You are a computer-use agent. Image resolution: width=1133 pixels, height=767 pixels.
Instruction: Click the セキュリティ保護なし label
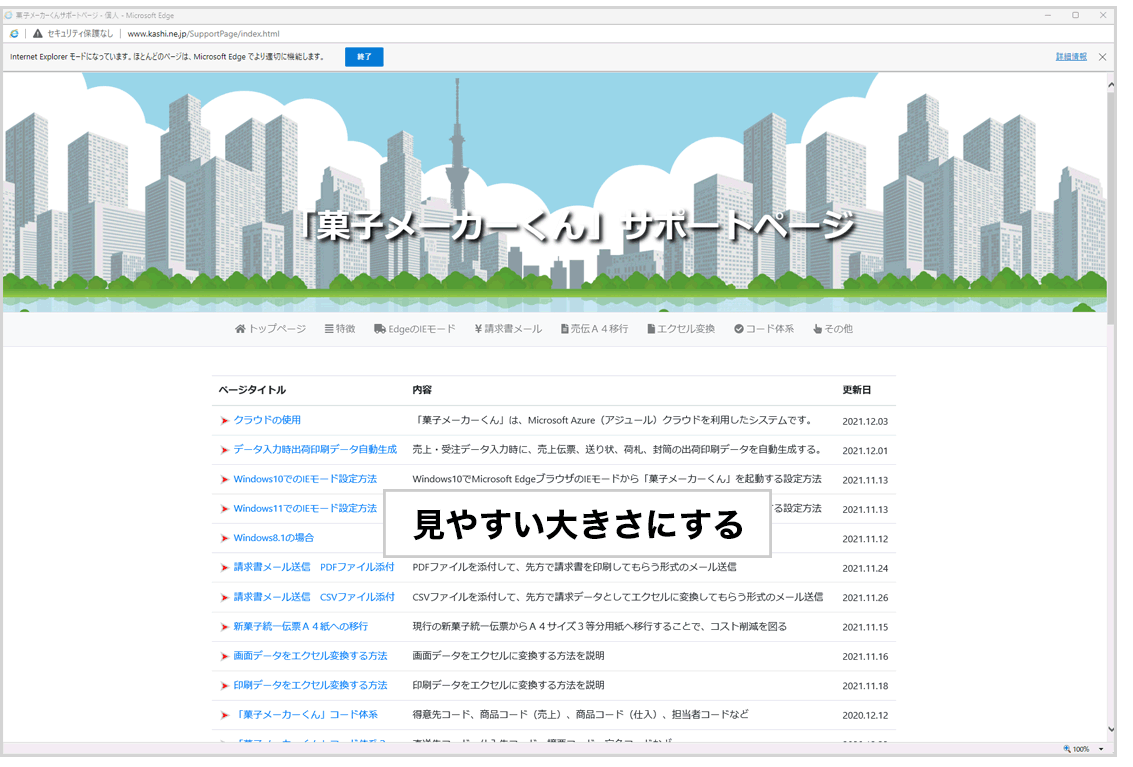point(80,33)
